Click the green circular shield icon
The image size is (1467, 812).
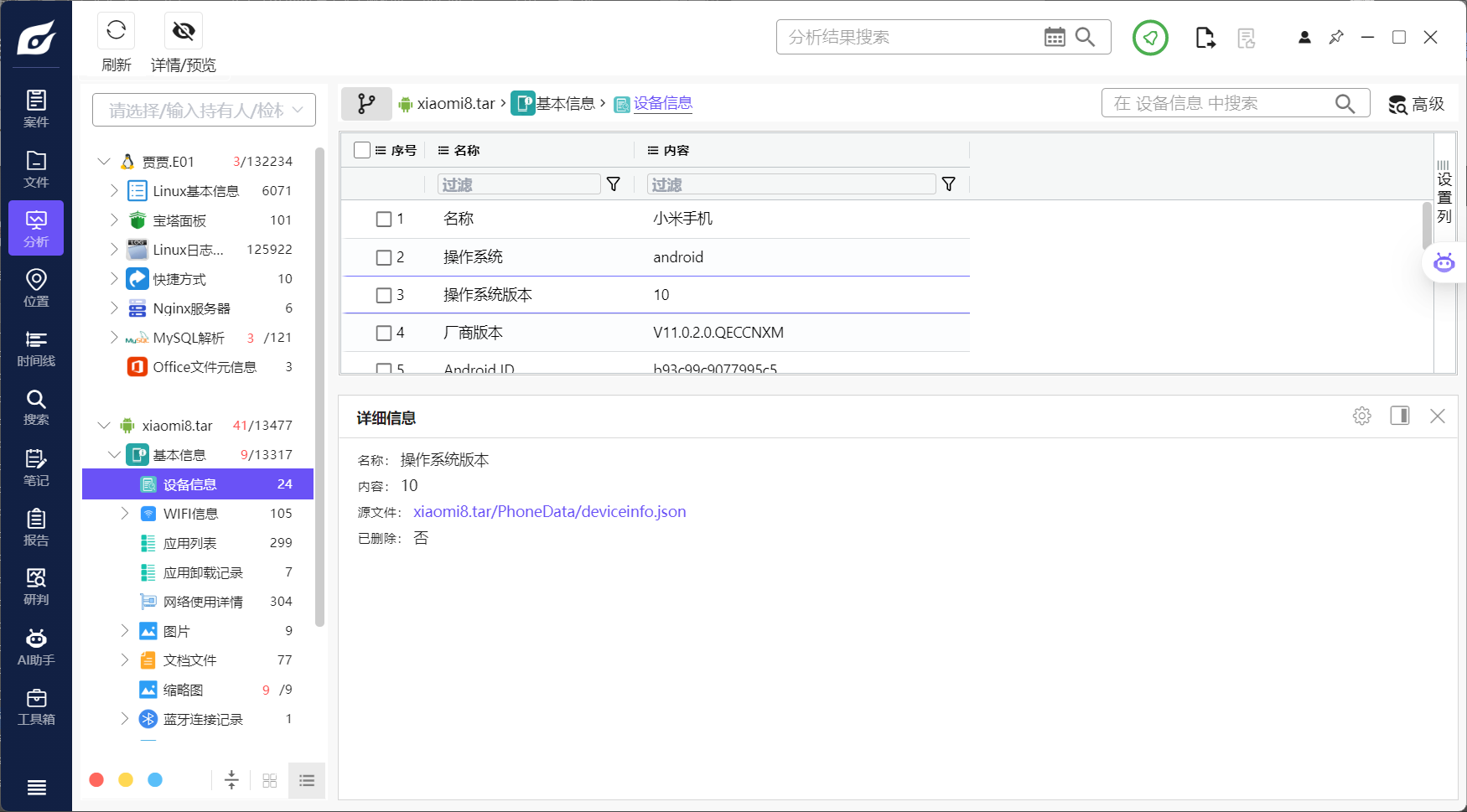(x=1150, y=38)
